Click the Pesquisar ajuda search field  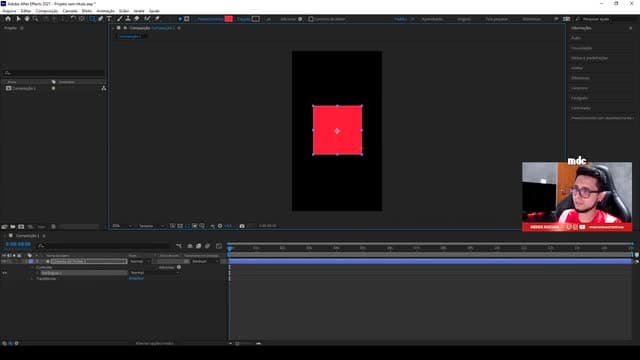(x=606, y=19)
